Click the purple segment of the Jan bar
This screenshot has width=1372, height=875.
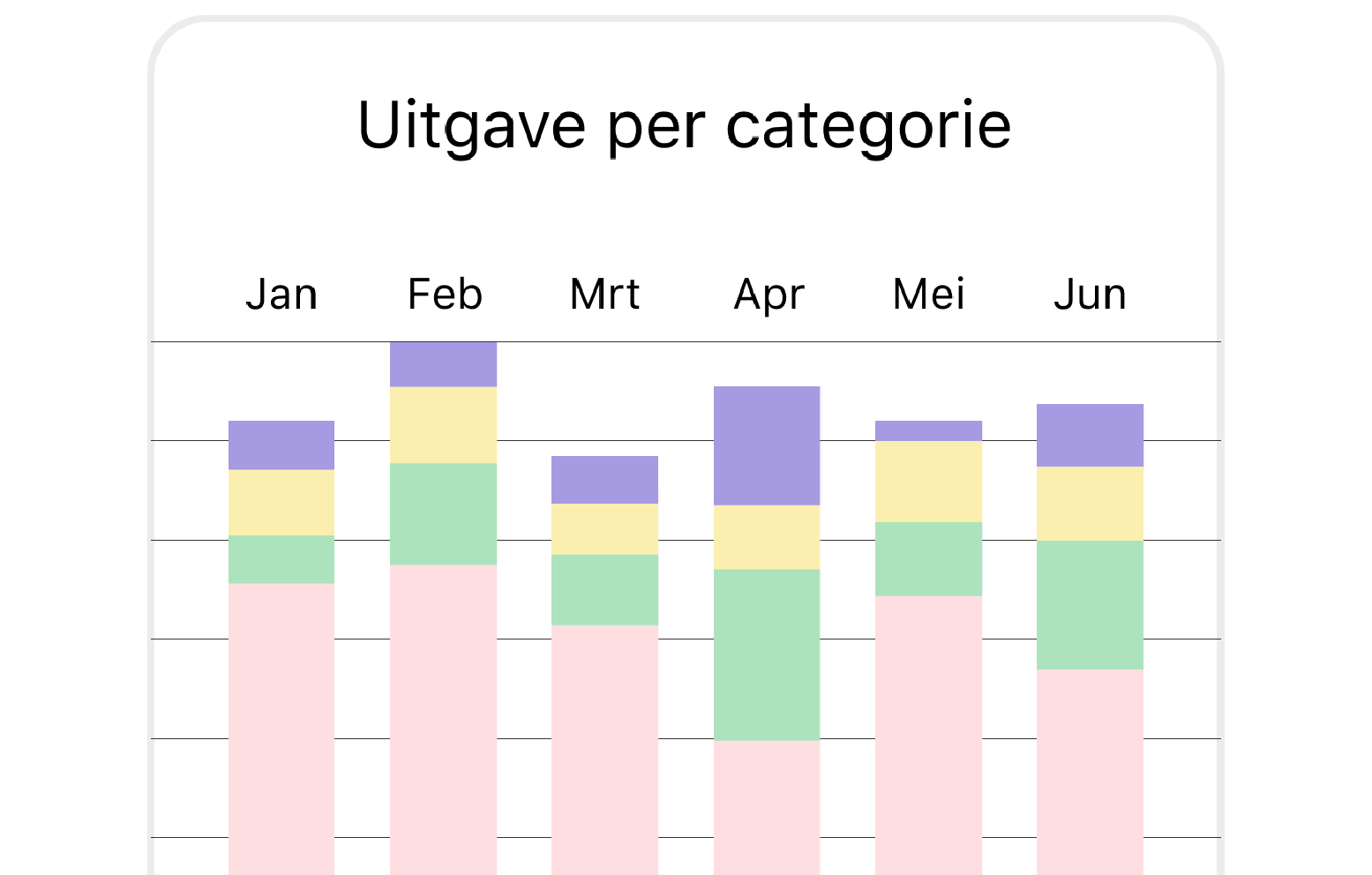281,445
